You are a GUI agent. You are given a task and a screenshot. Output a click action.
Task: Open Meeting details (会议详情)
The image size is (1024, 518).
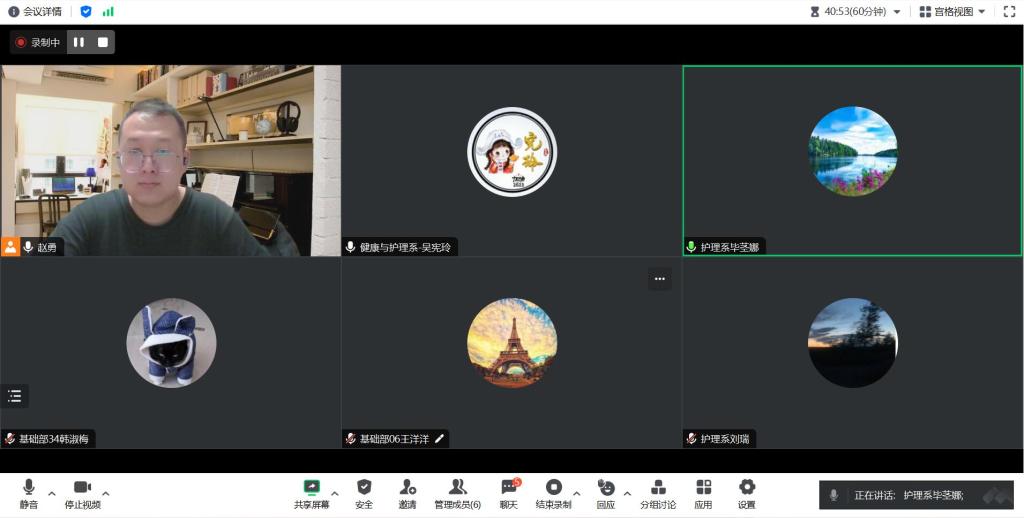tap(35, 11)
